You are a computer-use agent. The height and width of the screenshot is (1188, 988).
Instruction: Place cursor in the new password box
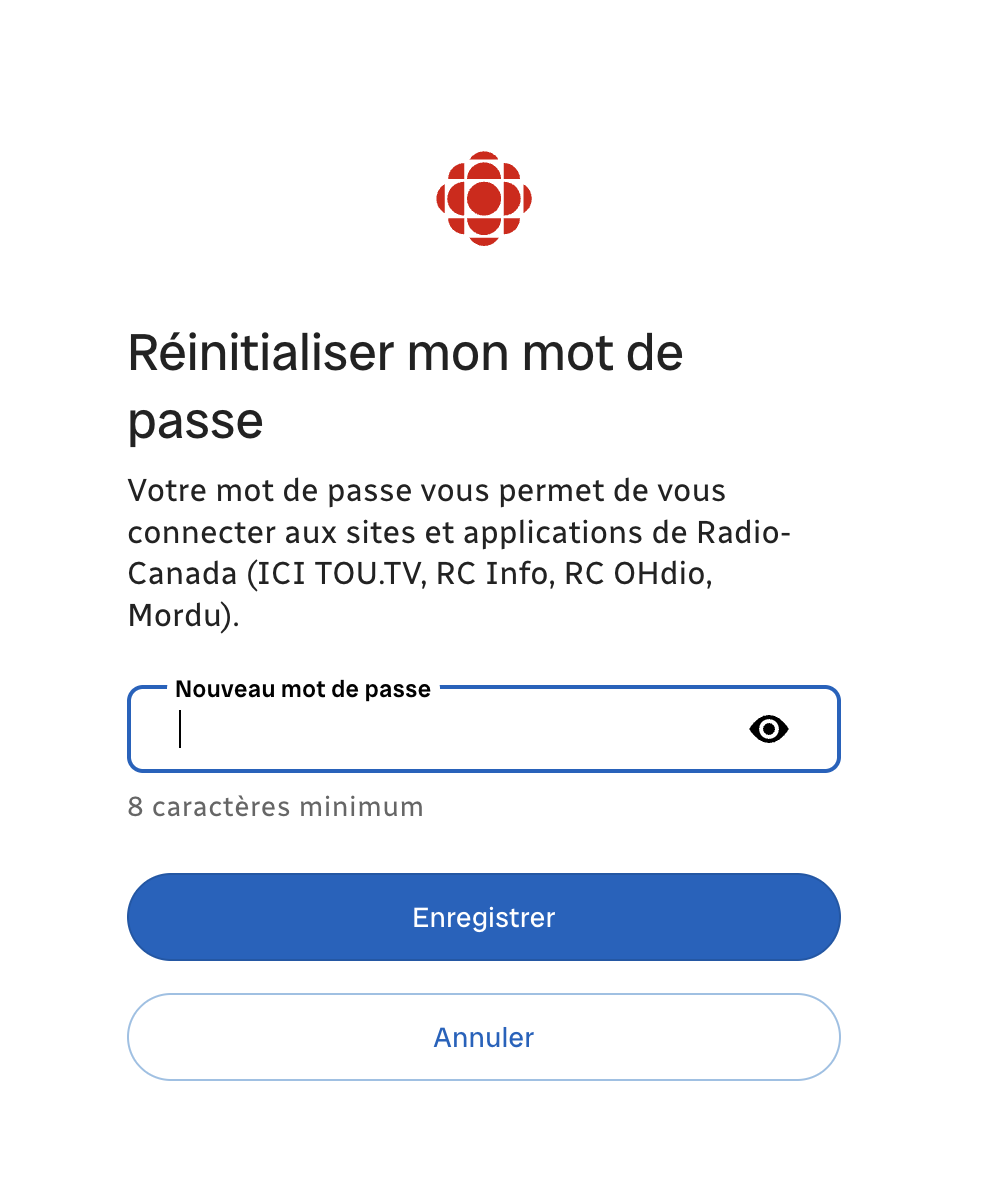(x=483, y=729)
